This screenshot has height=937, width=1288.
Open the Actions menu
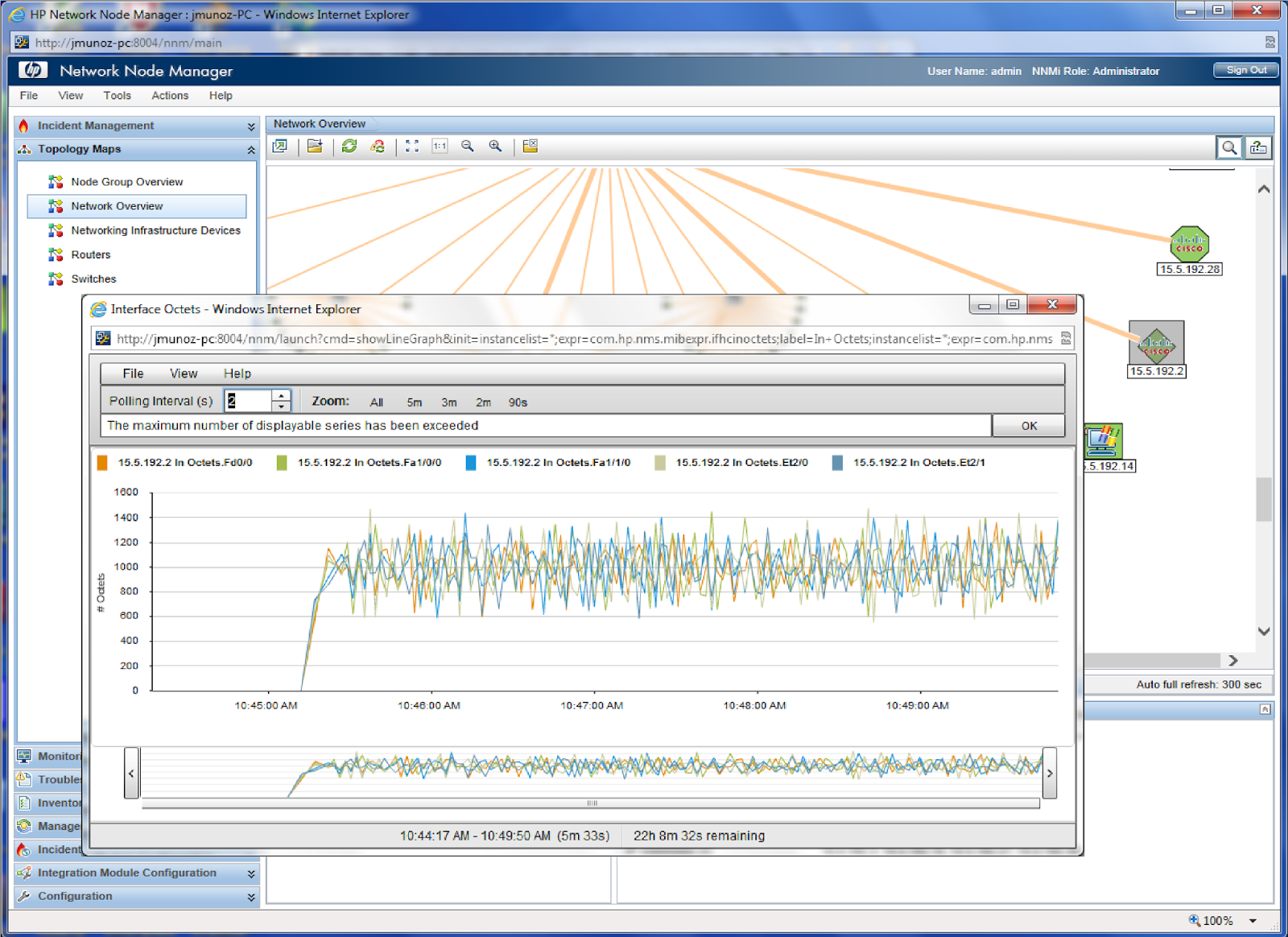click(x=169, y=95)
